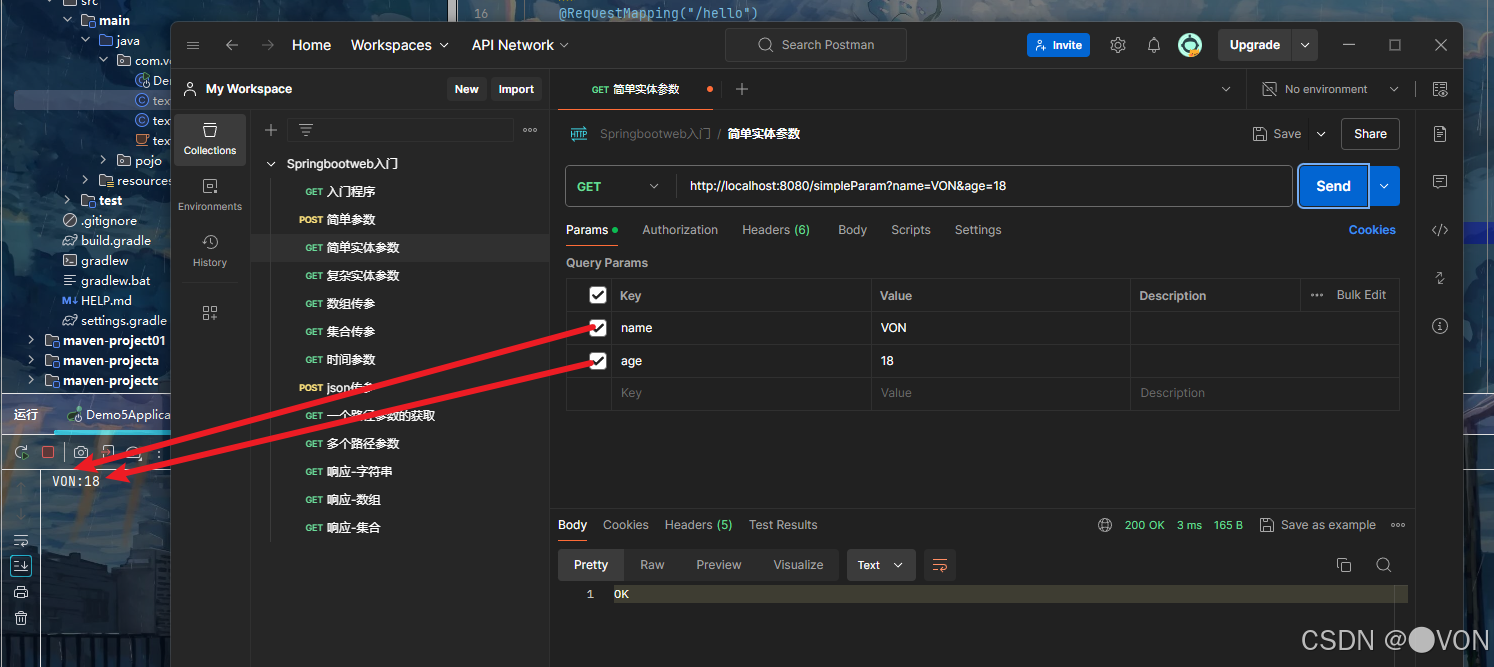Viewport: 1494px width, 667px height.
Task: Open the Postman hamburger menu
Action: 193,45
